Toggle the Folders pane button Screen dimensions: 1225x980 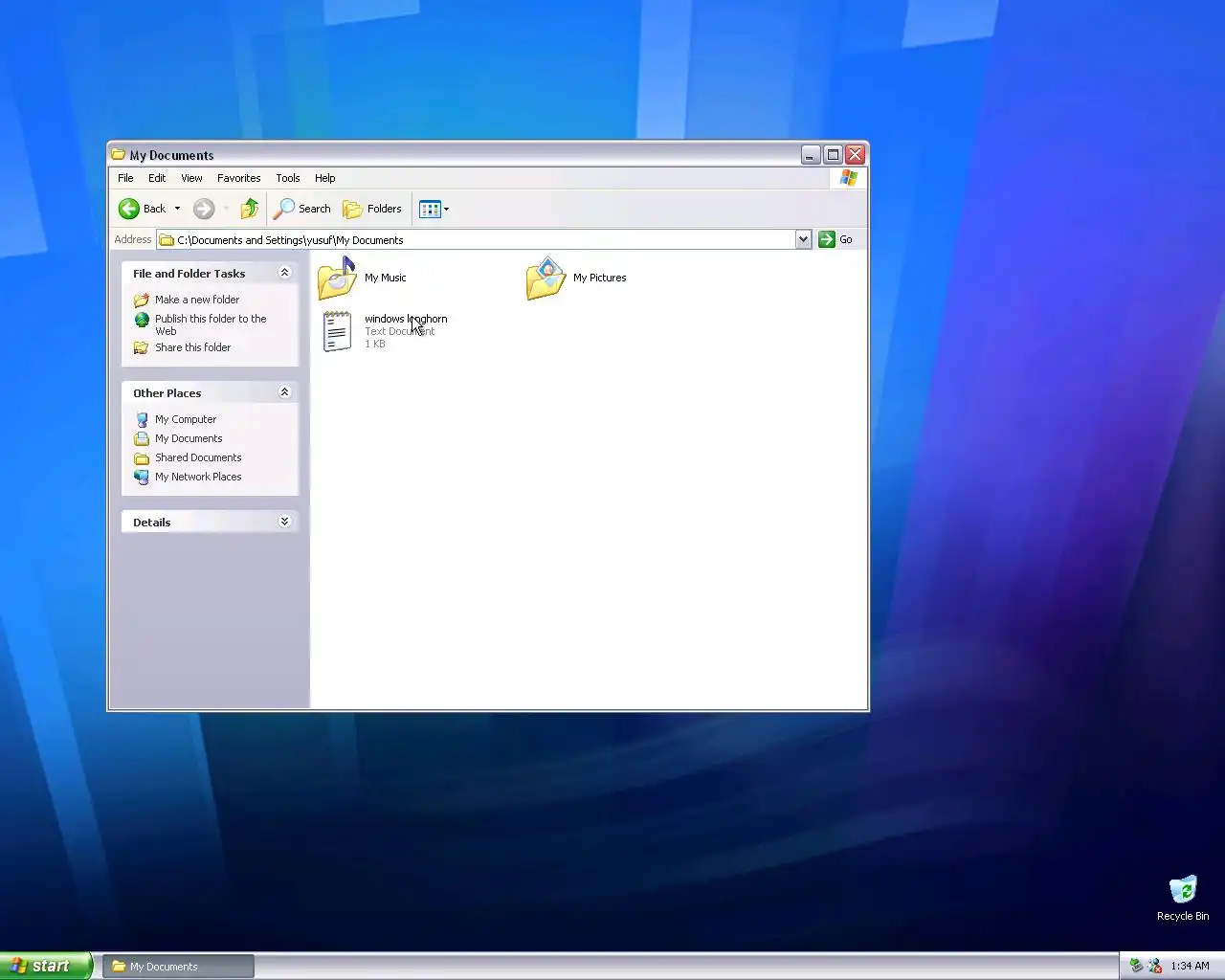pos(373,209)
